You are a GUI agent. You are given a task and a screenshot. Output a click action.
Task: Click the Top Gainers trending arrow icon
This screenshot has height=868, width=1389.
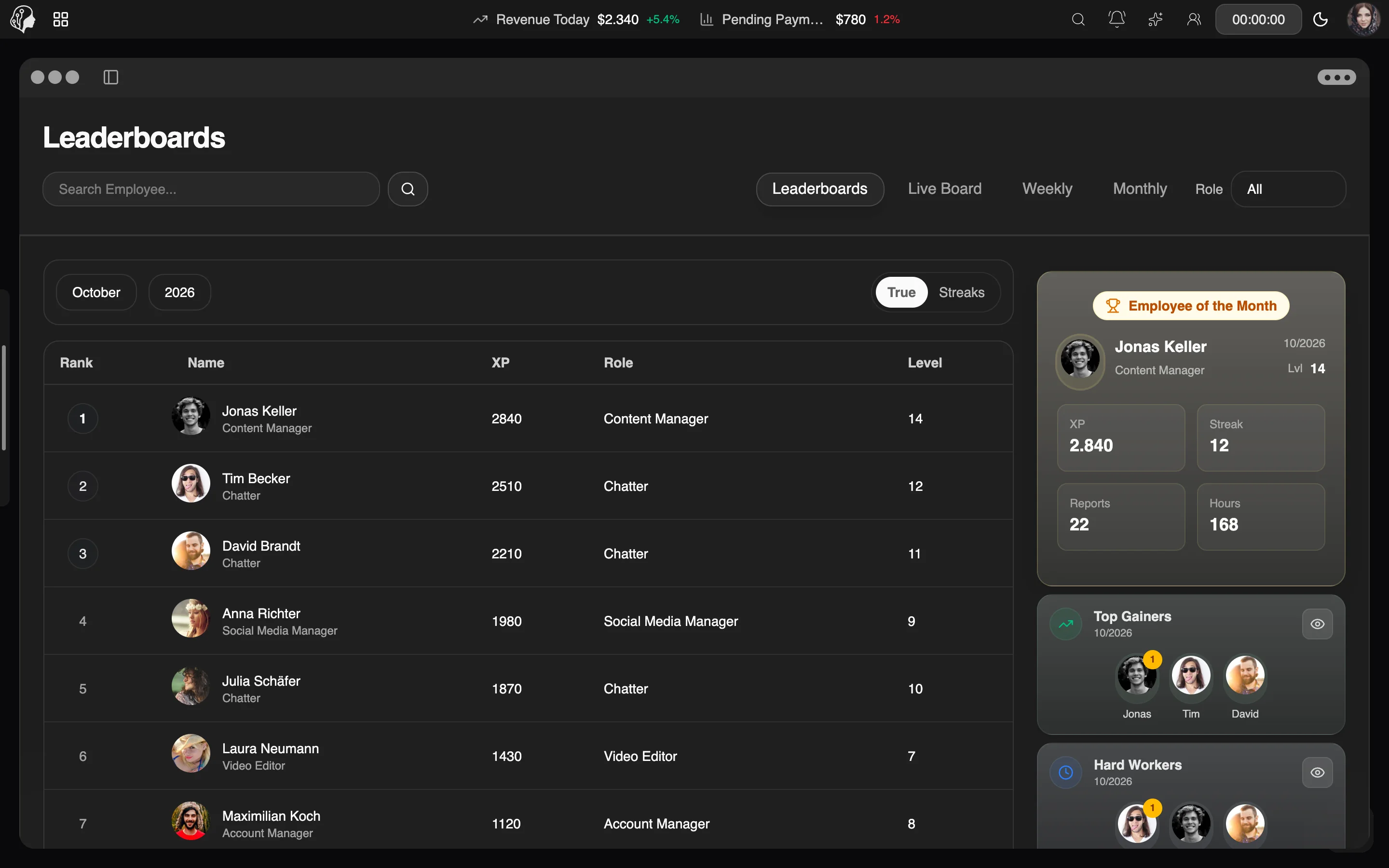(x=1066, y=624)
